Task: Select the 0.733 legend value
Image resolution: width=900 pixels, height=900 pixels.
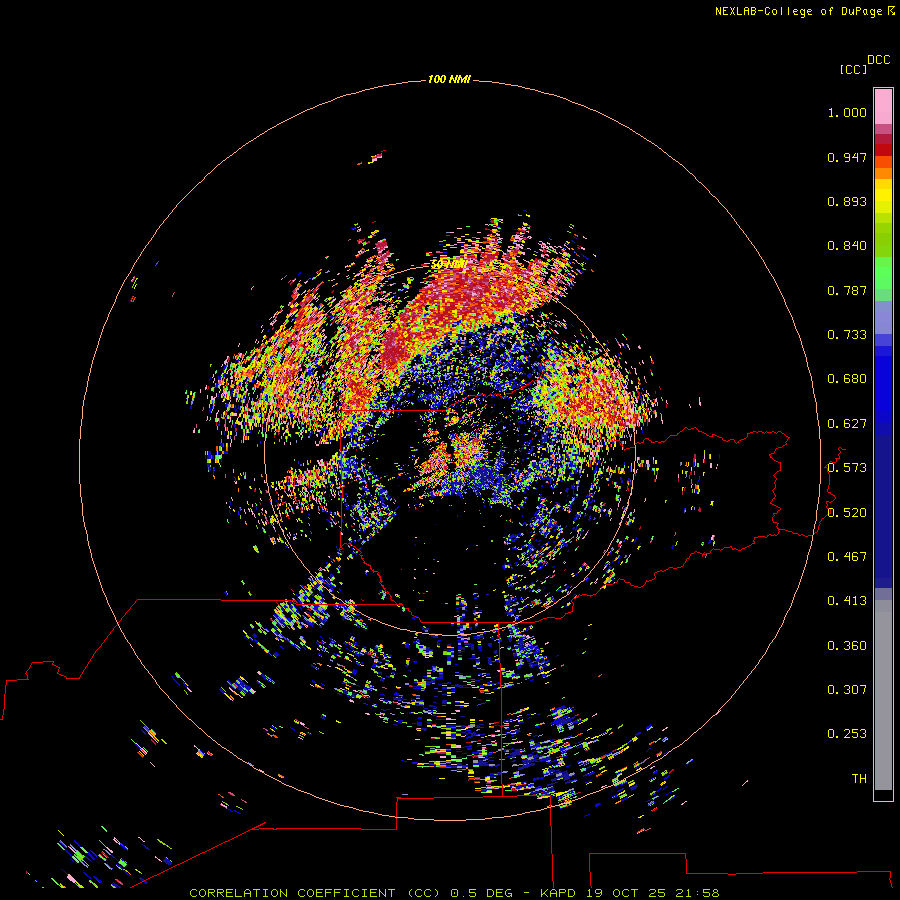Action: 847,335
